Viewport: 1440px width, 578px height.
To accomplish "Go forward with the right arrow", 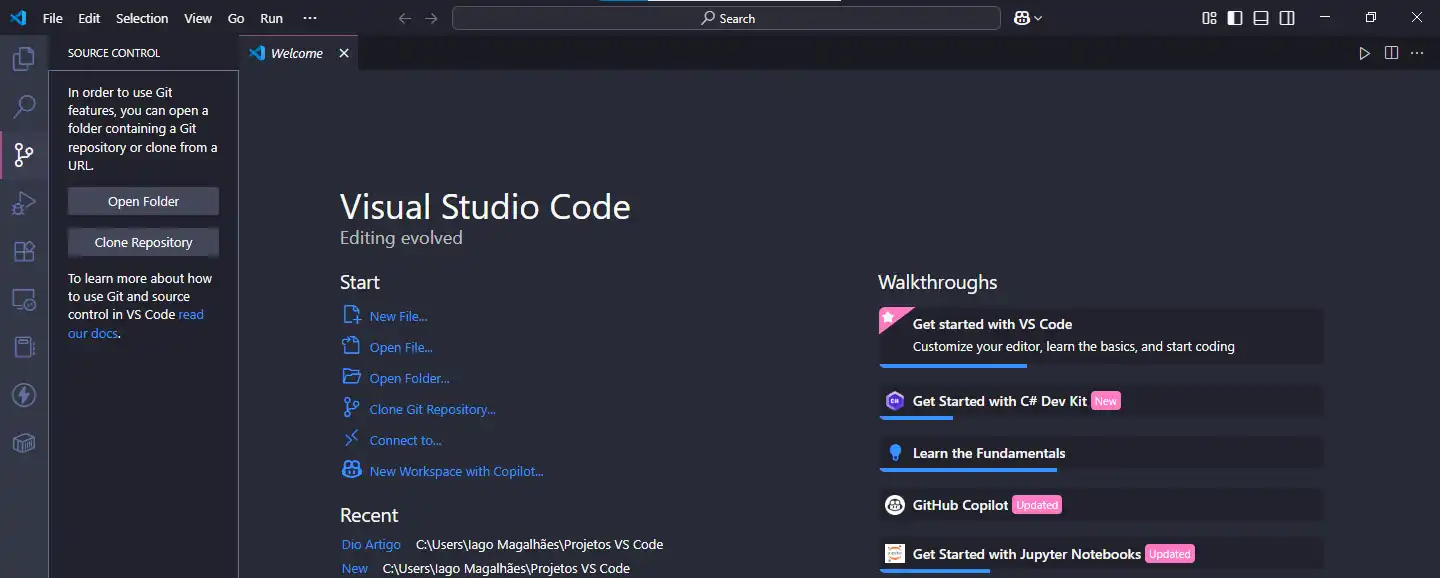I will [x=431, y=18].
